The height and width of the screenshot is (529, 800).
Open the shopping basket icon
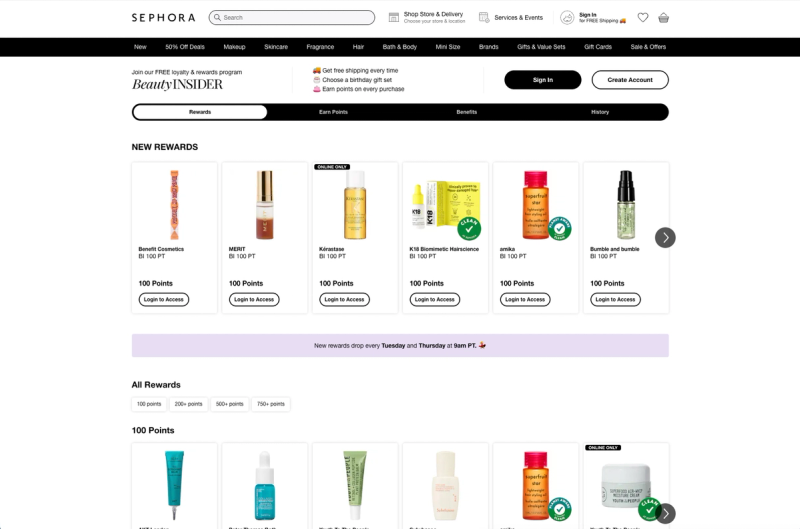[x=663, y=17]
